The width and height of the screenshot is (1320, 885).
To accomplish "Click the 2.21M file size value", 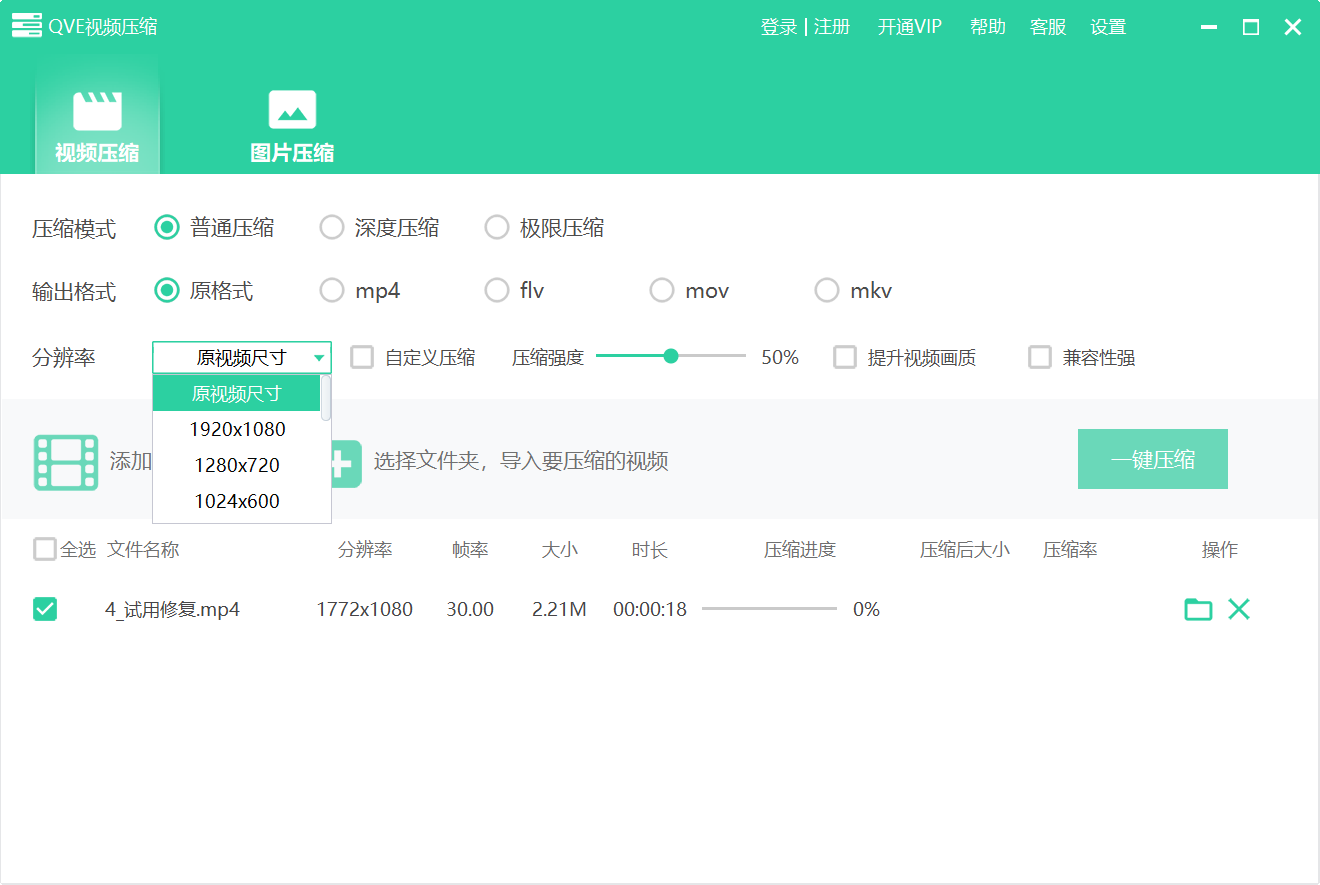I will [559, 609].
